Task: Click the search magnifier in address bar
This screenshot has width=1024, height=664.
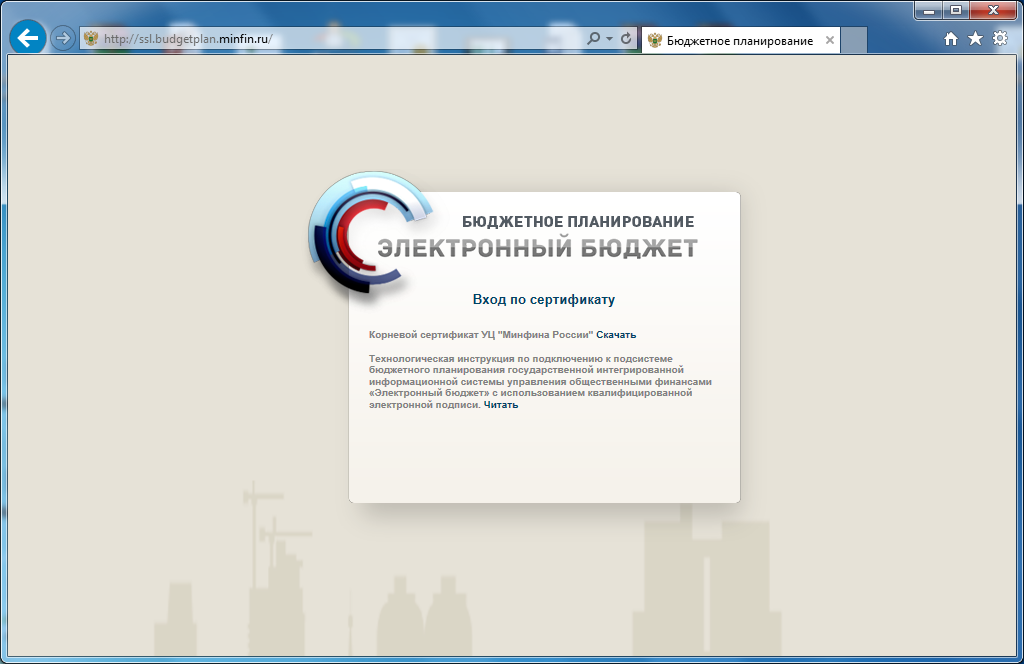Action: pyautogui.click(x=593, y=39)
